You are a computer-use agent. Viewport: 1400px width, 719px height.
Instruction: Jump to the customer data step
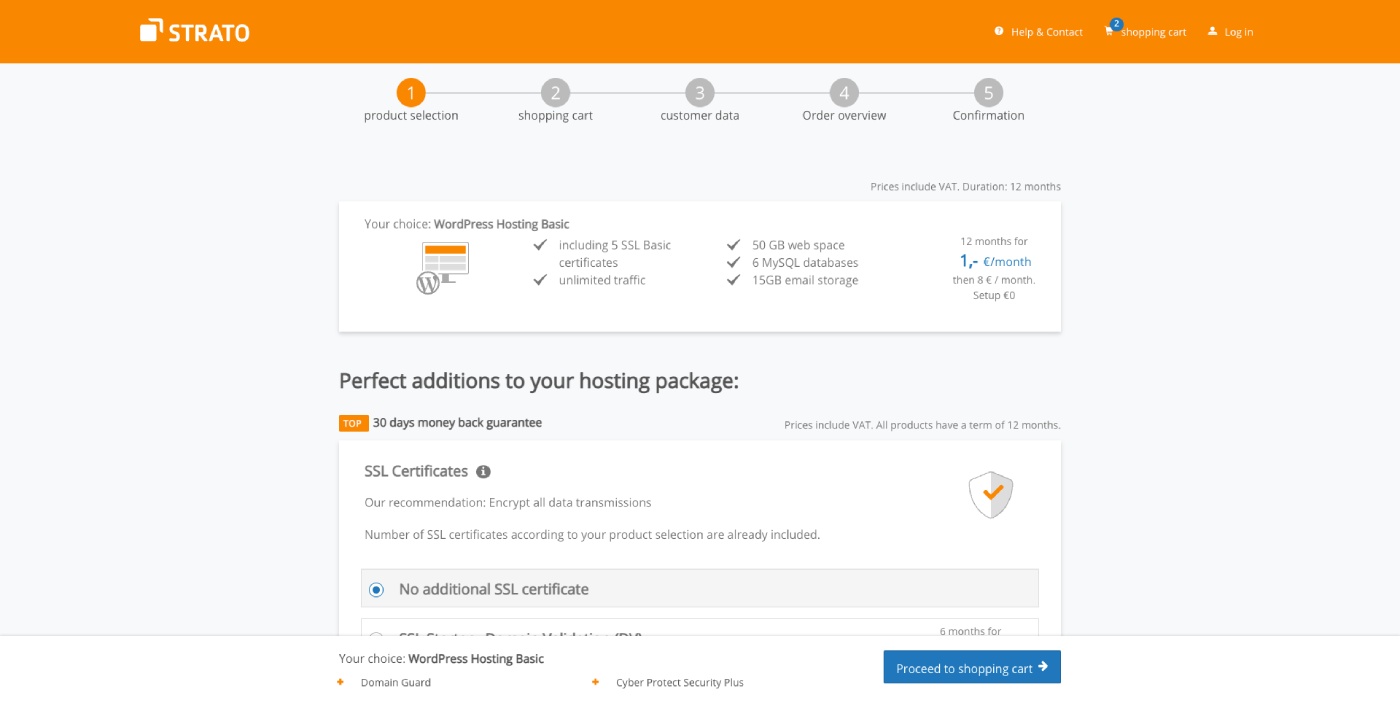pyautogui.click(x=699, y=92)
